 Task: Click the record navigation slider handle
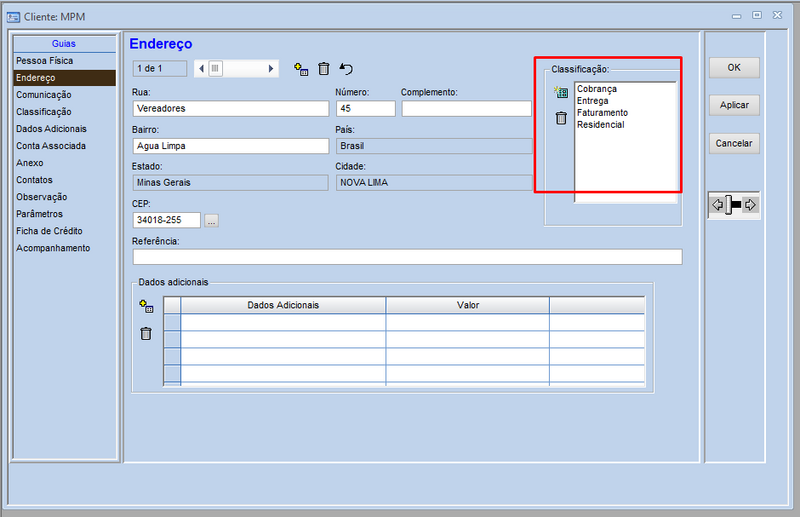tap(729, 205)
